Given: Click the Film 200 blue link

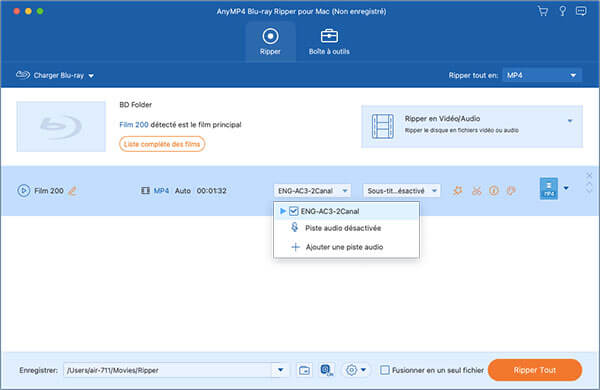Looking at the screenshot, I should [x=134, y=125].
